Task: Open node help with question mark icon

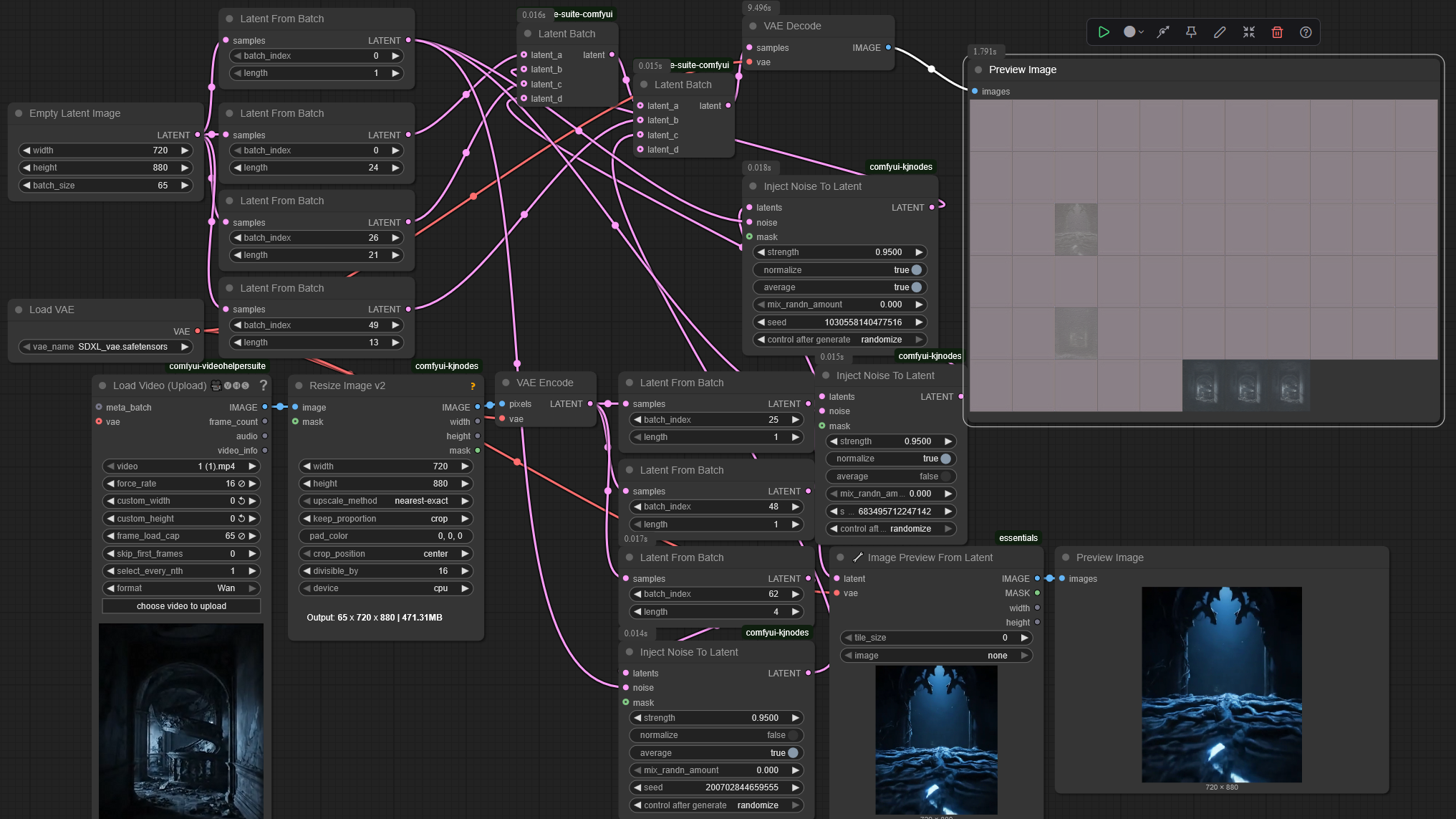Action: (1306, 32)
